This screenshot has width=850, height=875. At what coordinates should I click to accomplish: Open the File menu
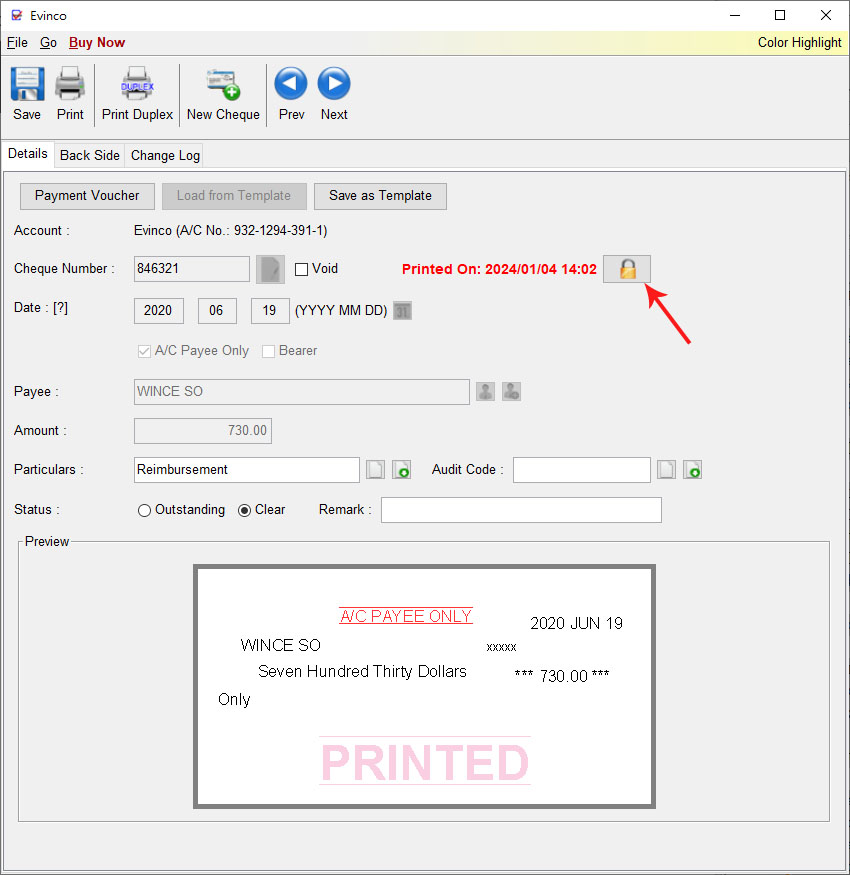tap(17, 42)
